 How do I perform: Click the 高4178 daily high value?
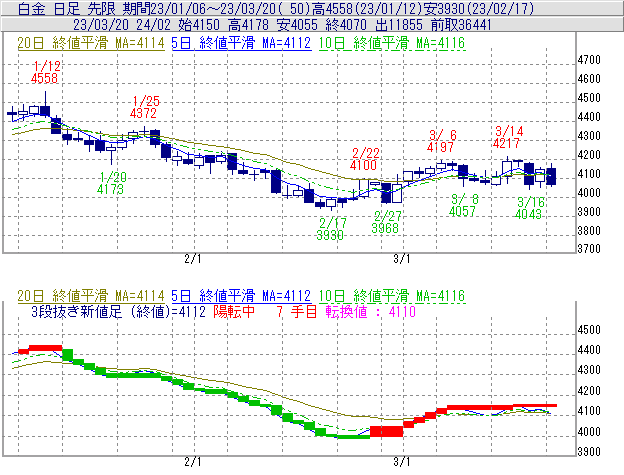point(249,25)
